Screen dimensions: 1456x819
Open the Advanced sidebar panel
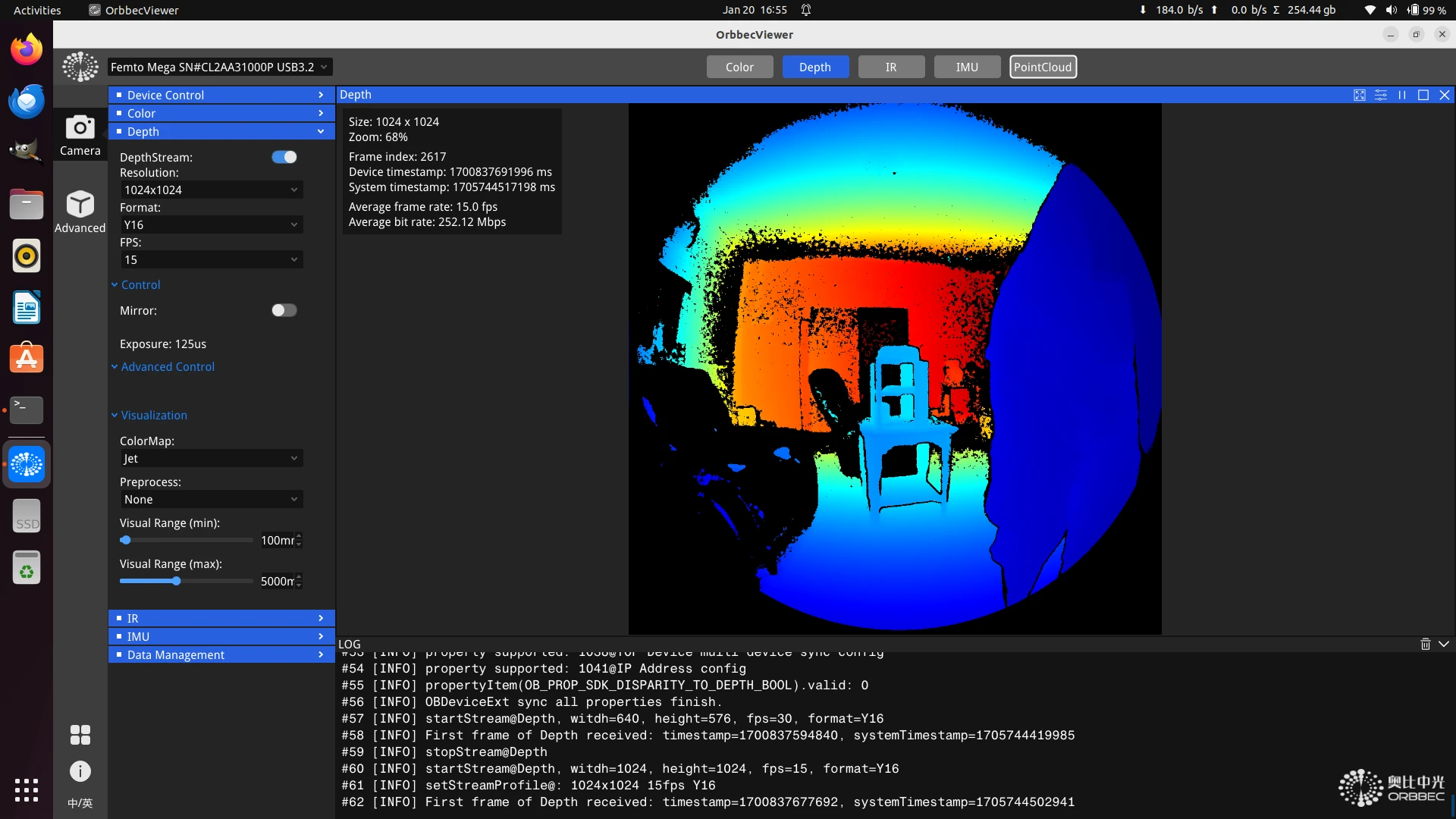pyautogui.click(x=80, y=212)
